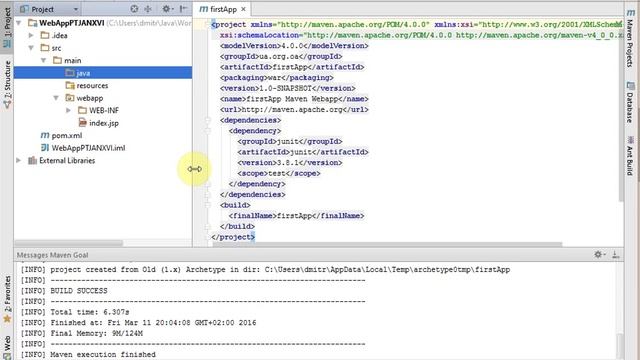Select the main folder
The width and height of the screenshot is (640, 360).
coord(73,60)
